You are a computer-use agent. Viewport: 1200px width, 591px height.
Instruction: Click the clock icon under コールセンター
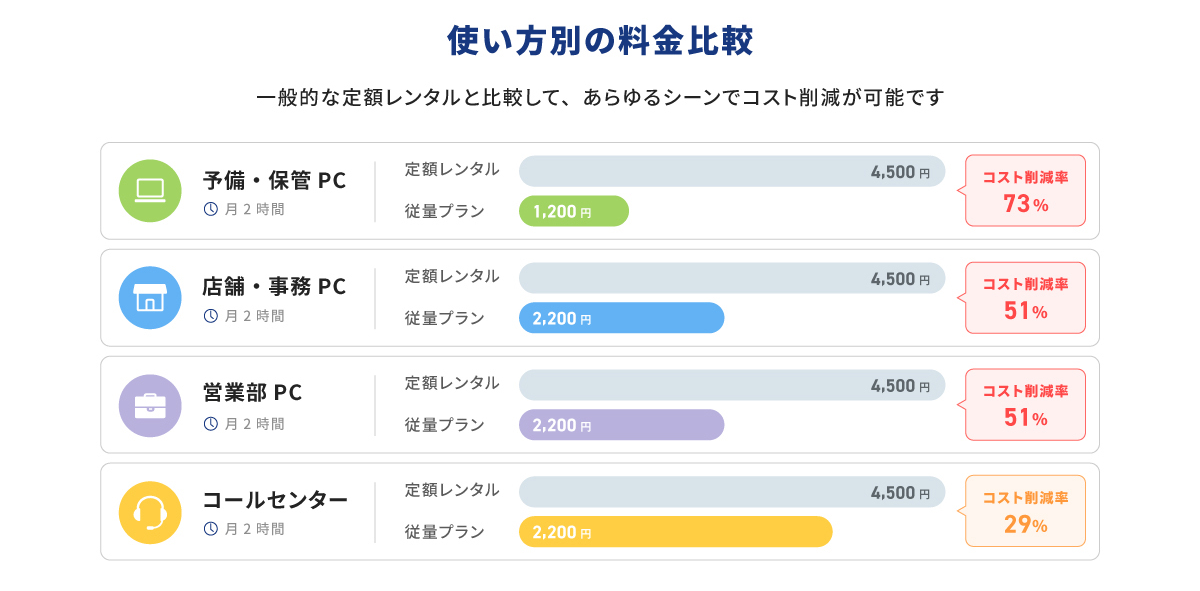(x=210, y=529)
